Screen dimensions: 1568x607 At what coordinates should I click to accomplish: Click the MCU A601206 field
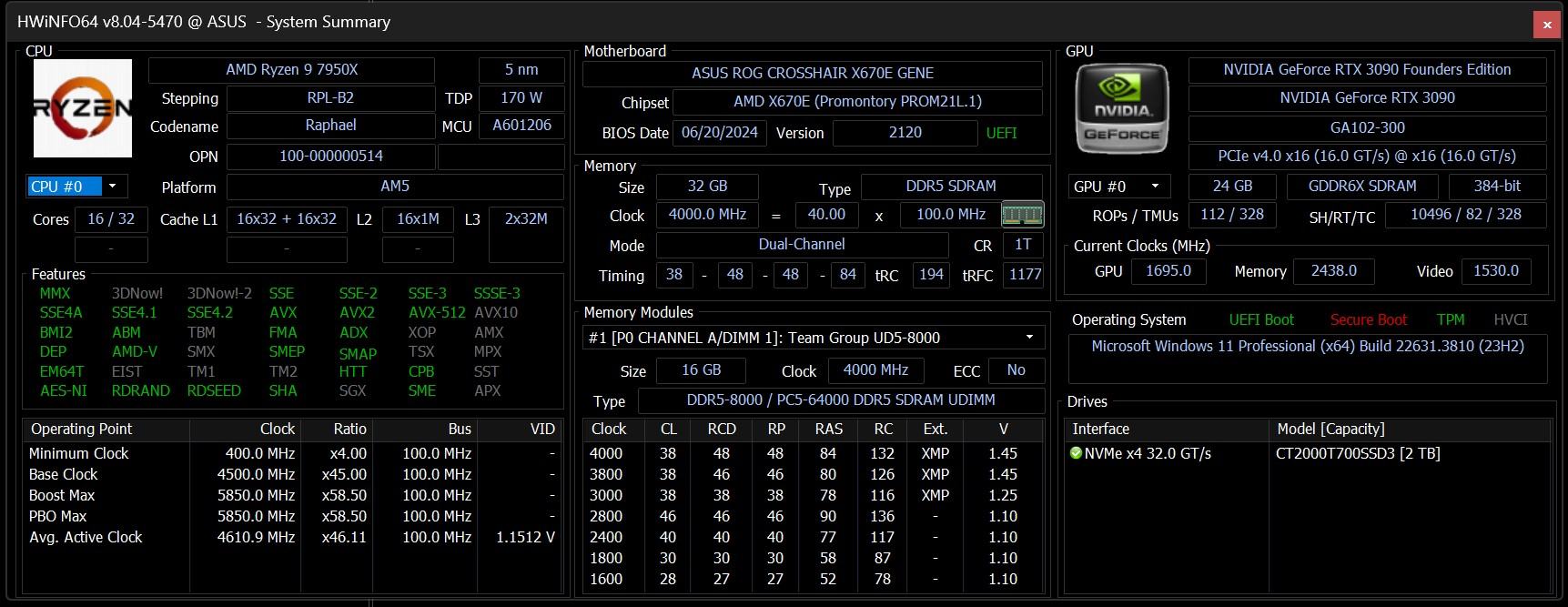521,126
